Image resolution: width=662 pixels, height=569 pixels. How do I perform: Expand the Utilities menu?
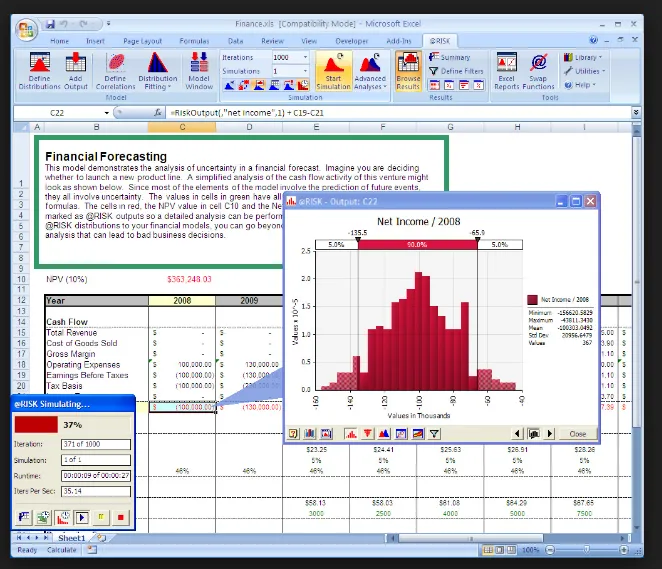click(x=585, y=71)
